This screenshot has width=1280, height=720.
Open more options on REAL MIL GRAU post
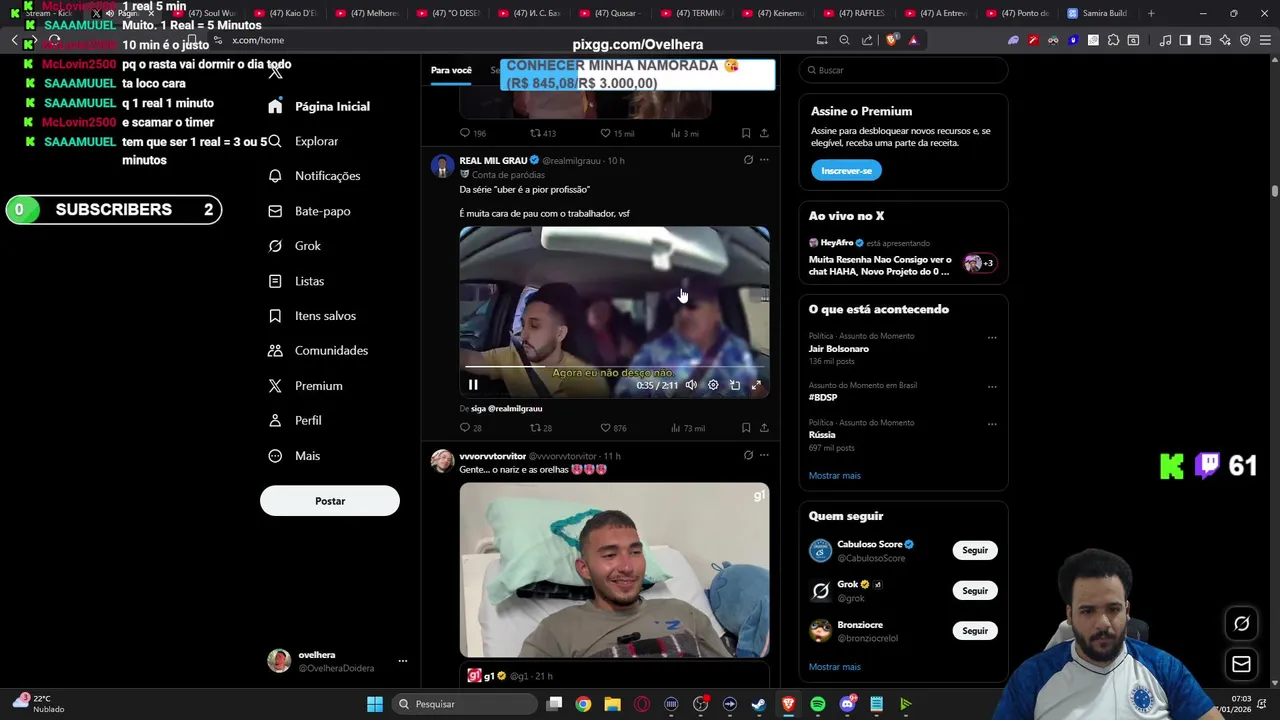(764, 160)
